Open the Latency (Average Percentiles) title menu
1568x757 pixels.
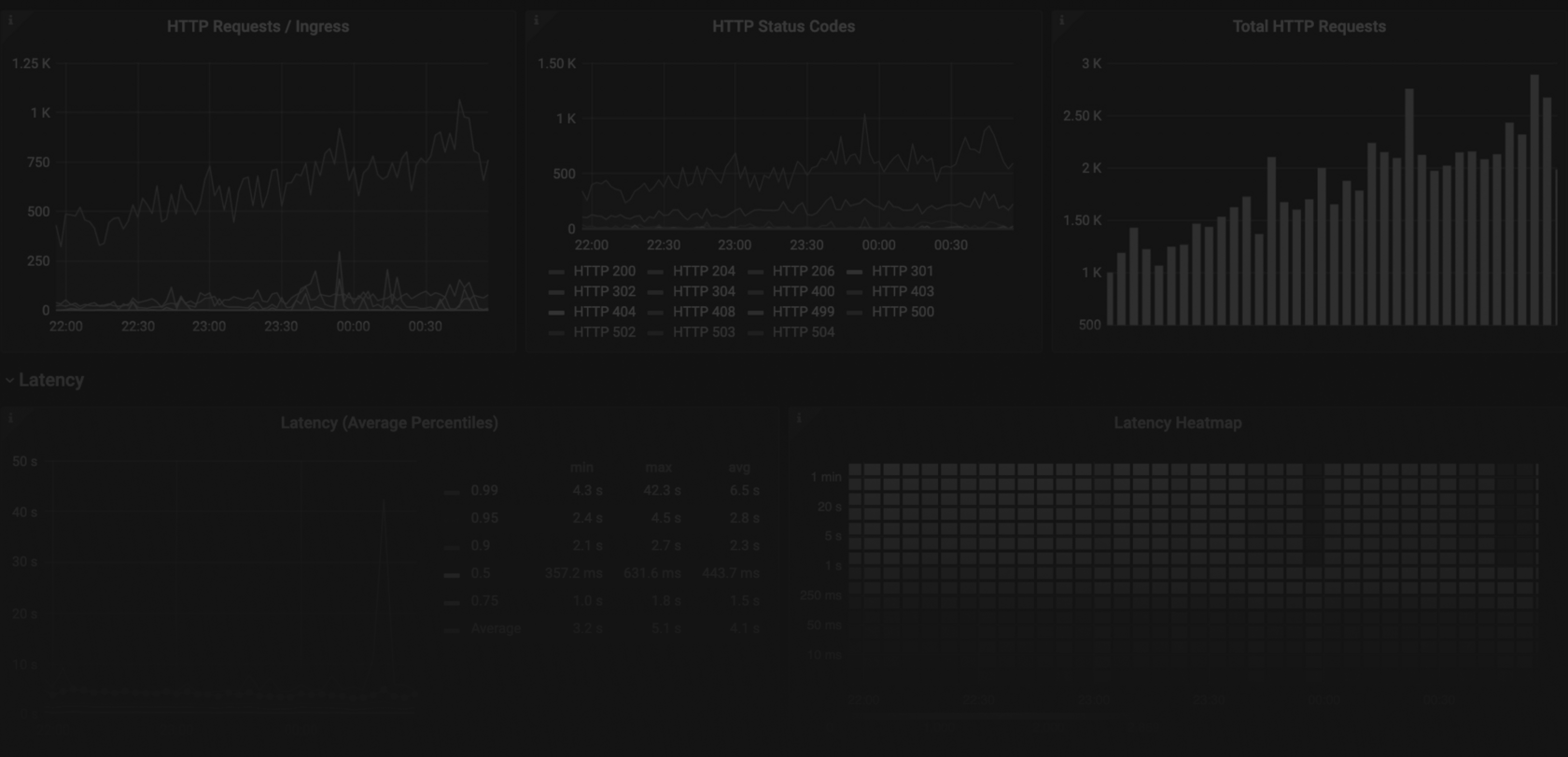tap(389, 423)
